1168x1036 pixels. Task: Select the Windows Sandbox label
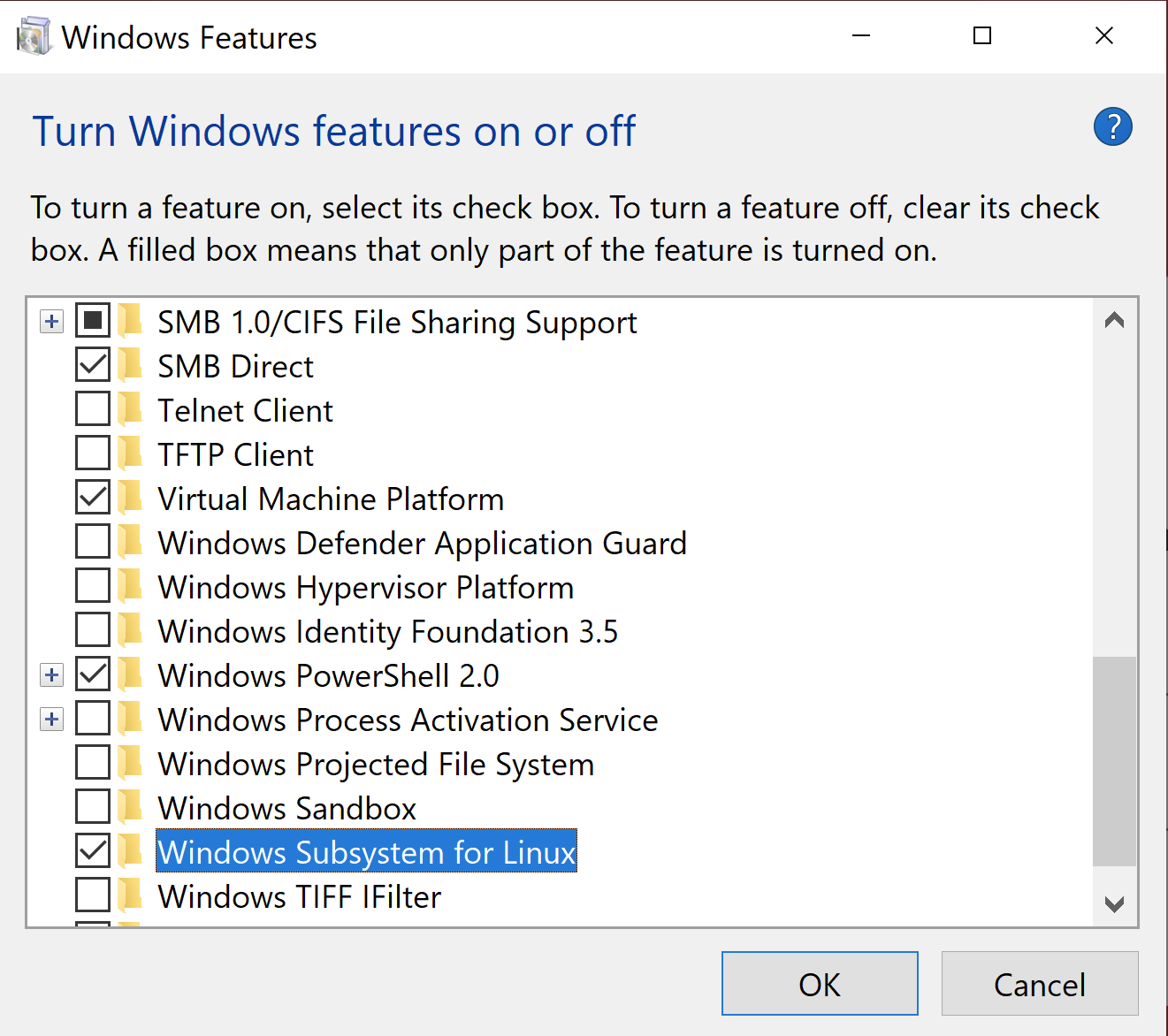coord(286,808)
